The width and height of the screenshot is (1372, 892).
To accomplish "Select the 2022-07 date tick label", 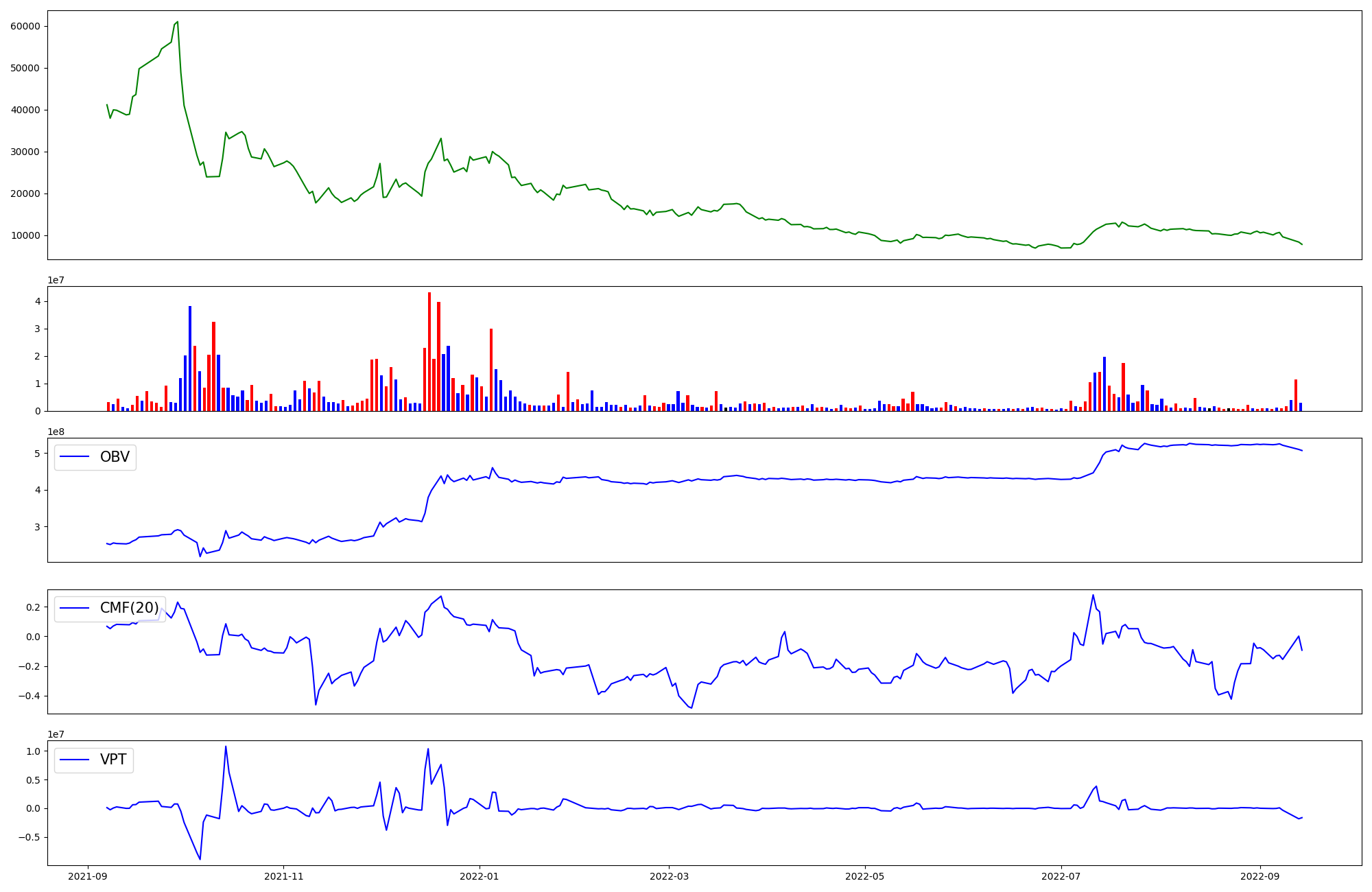I will click(1061, 876).
